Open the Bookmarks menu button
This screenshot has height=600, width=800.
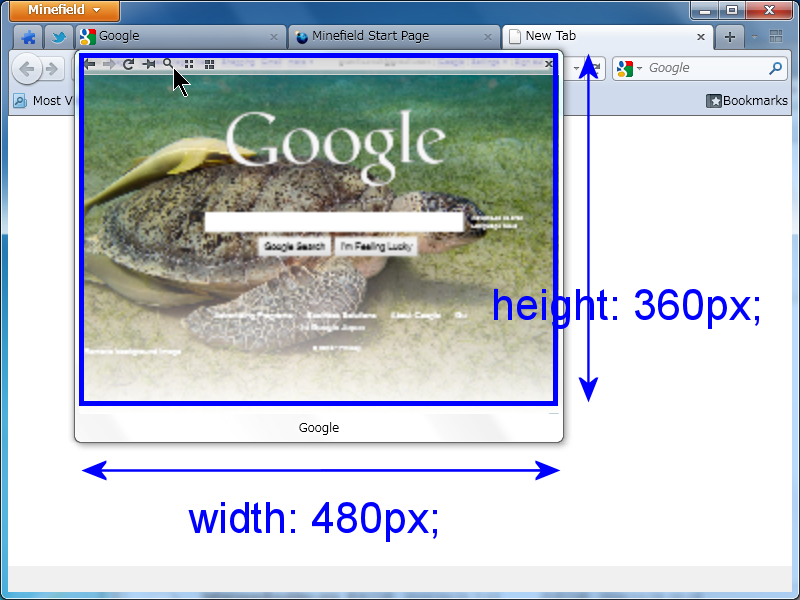(747, 101)
